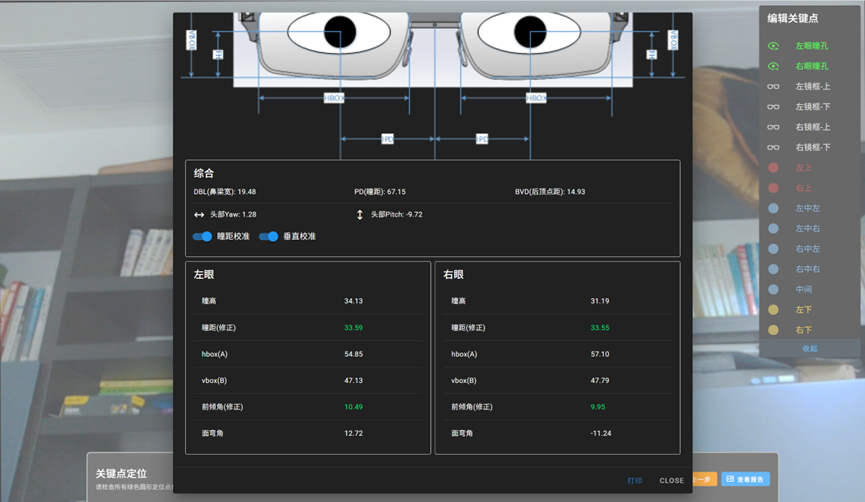The height and width of the screenshot is (502, 865).
Task: Click left eye 前倾角 value 10.49
Action: click(x=354, y=407)
